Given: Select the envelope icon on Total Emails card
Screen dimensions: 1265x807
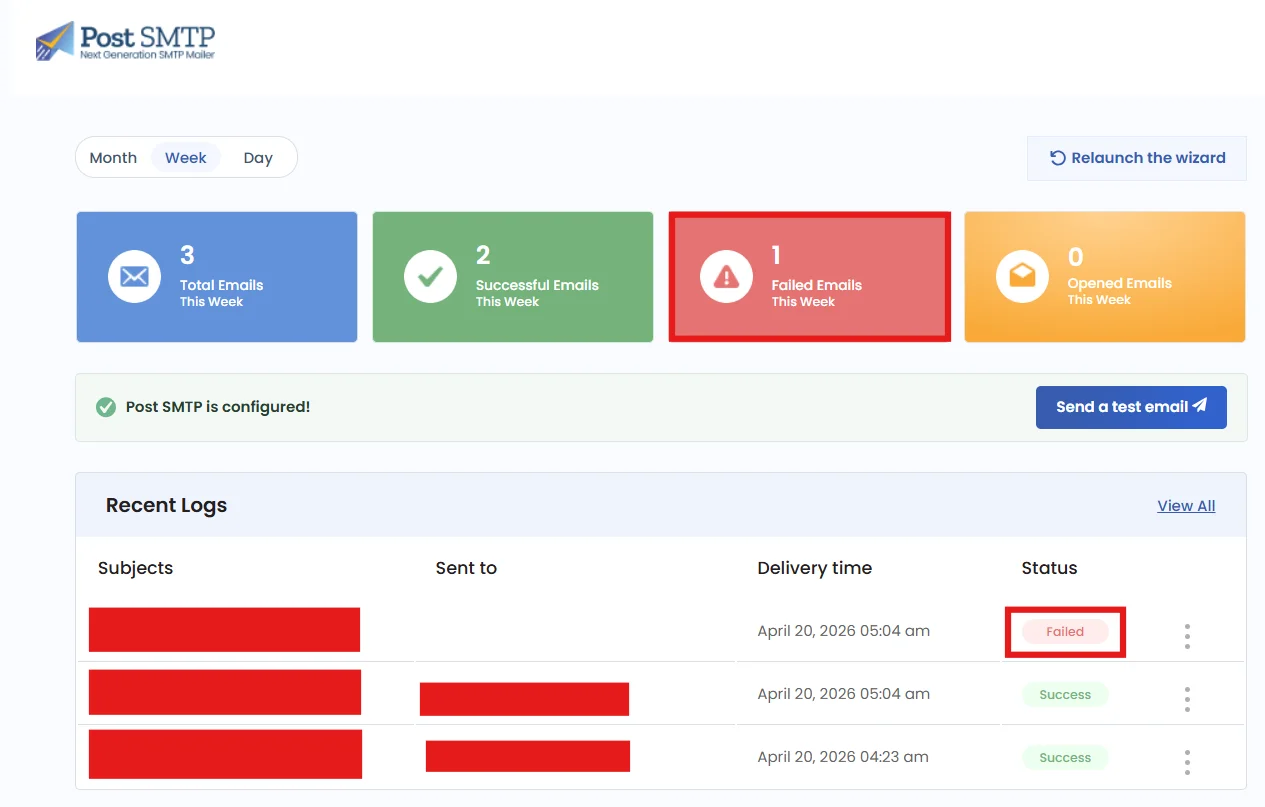Looking at the screenshot, I should point(134,276).
